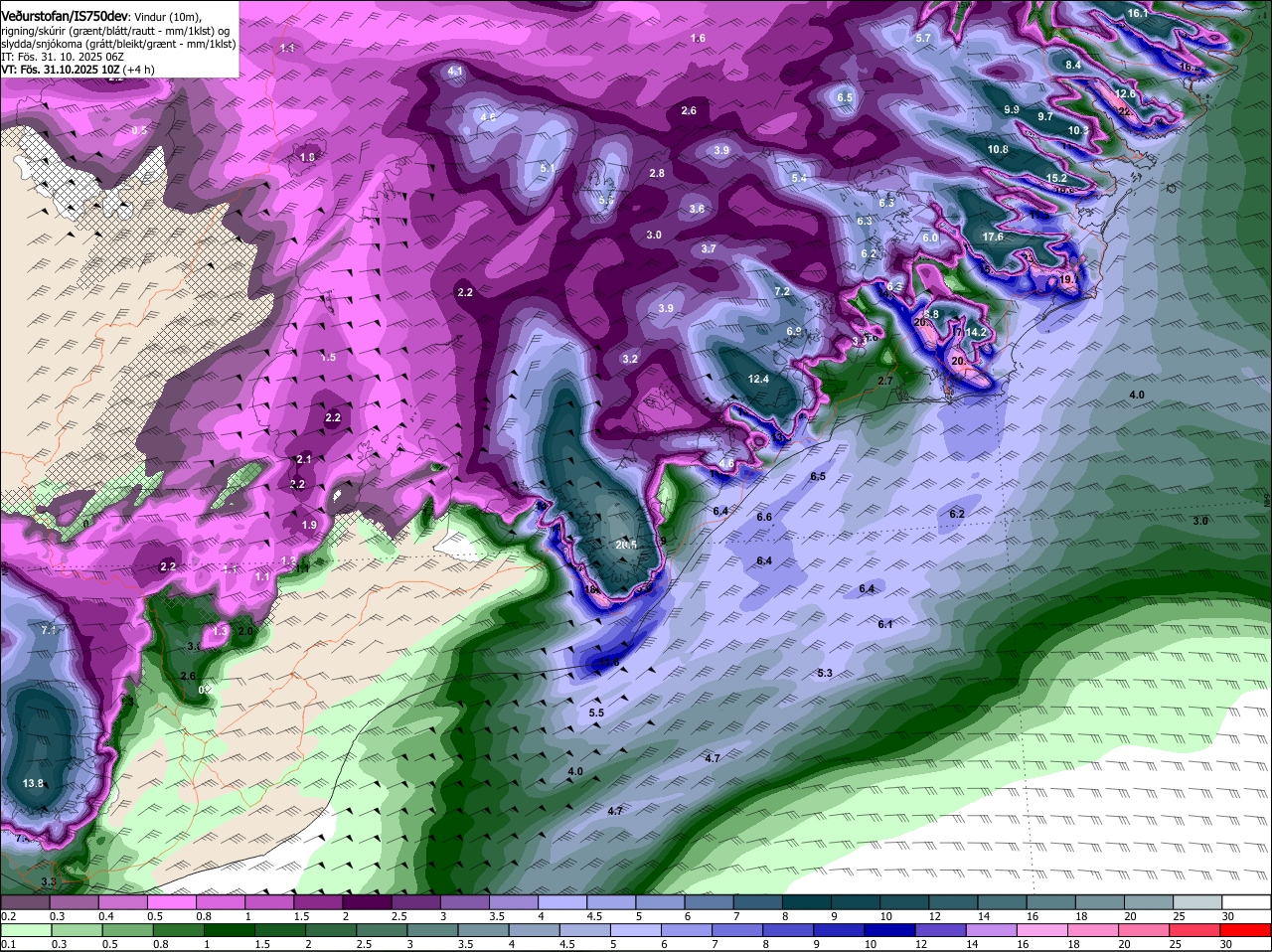
Task: Click the 6.9 wind value on the map
Action: pyautogui.click(x=794, y=331)
